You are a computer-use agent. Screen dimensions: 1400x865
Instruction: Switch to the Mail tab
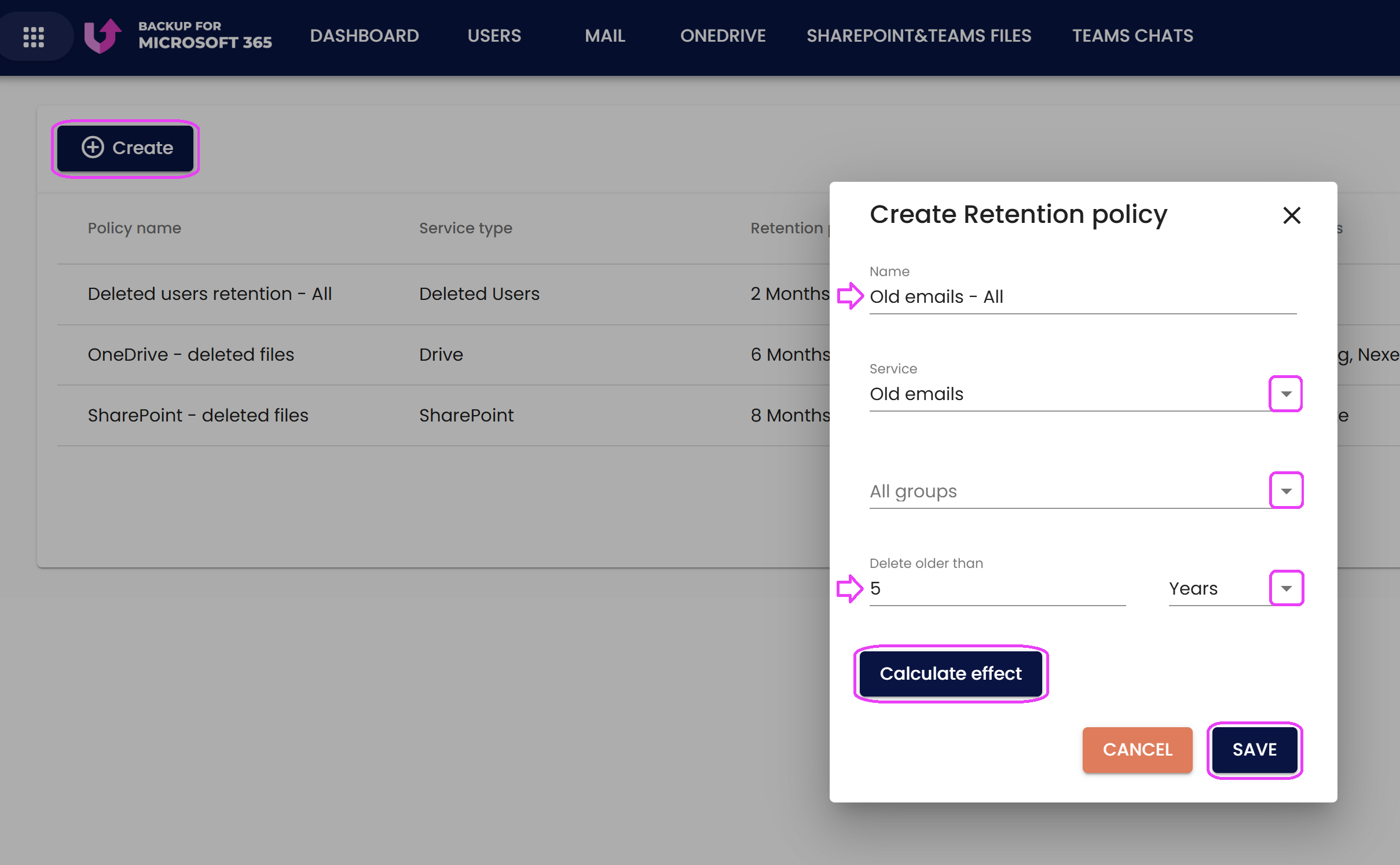click(604, 36)
